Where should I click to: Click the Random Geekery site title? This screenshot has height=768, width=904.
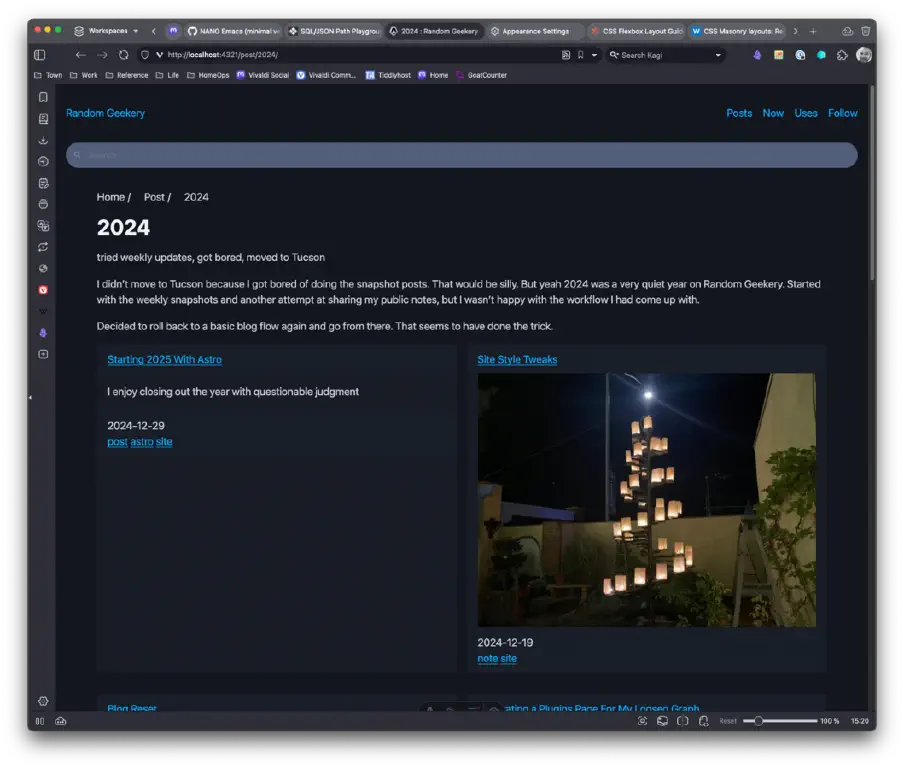[106, 113]
